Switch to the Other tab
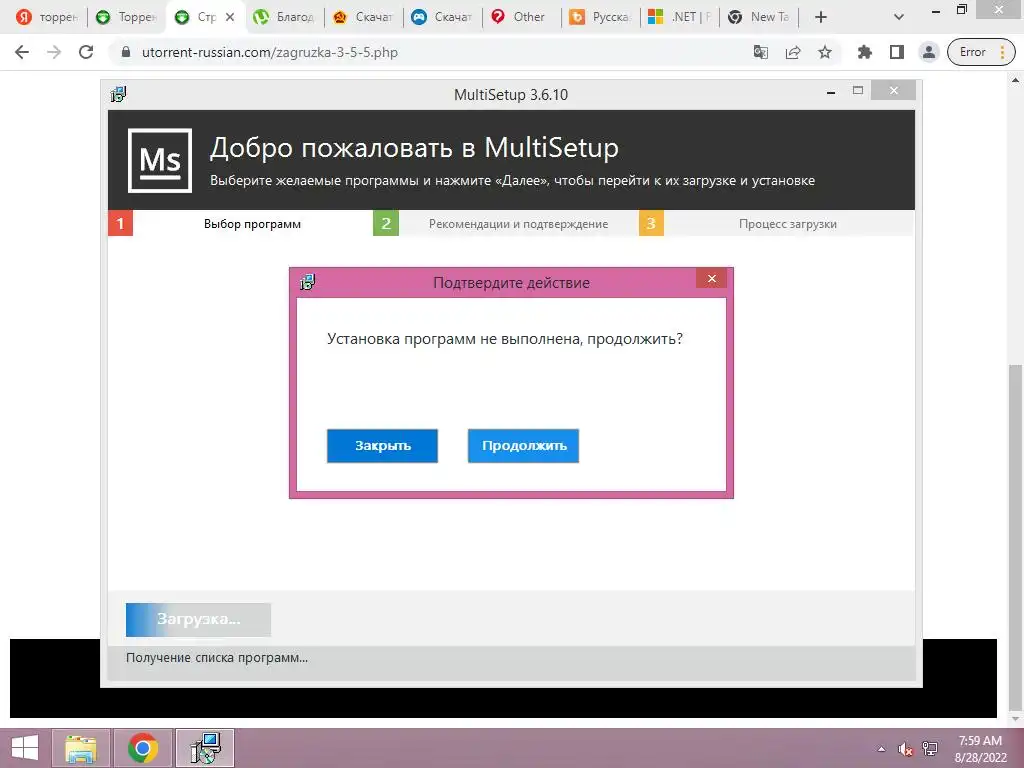Image resolution: width=1024 pixels, height=768 pixels. [521, 17]
